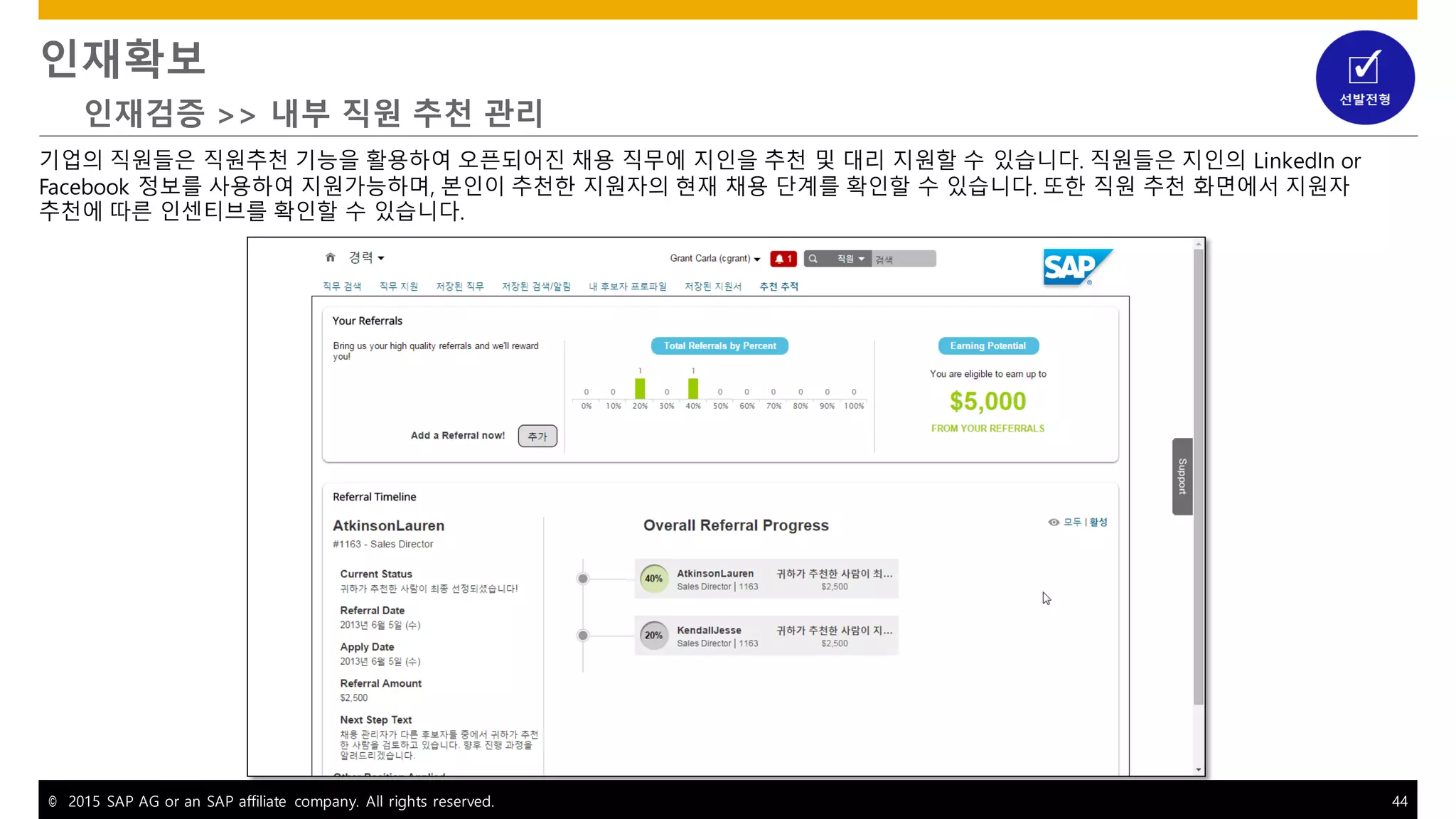Select the AtkinsonLauren timeline marker dot
The image size is (1456, 819).
coord(583,579)
